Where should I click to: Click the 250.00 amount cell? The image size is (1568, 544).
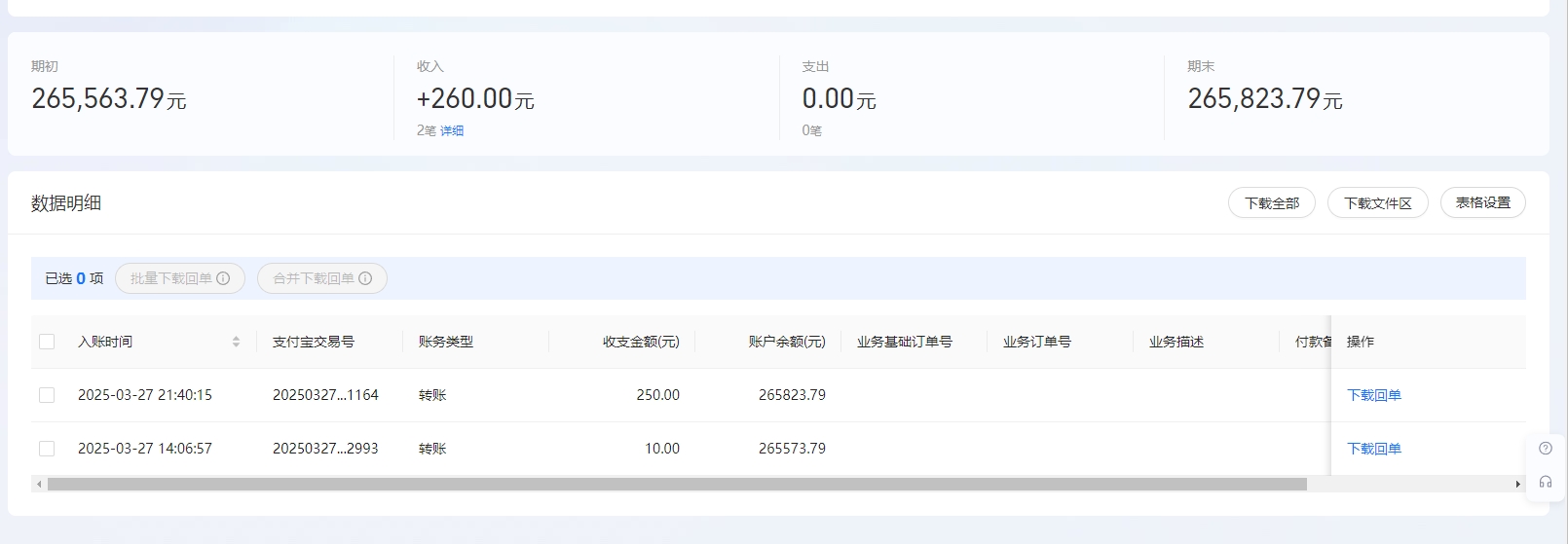click(x=658, y=395)
